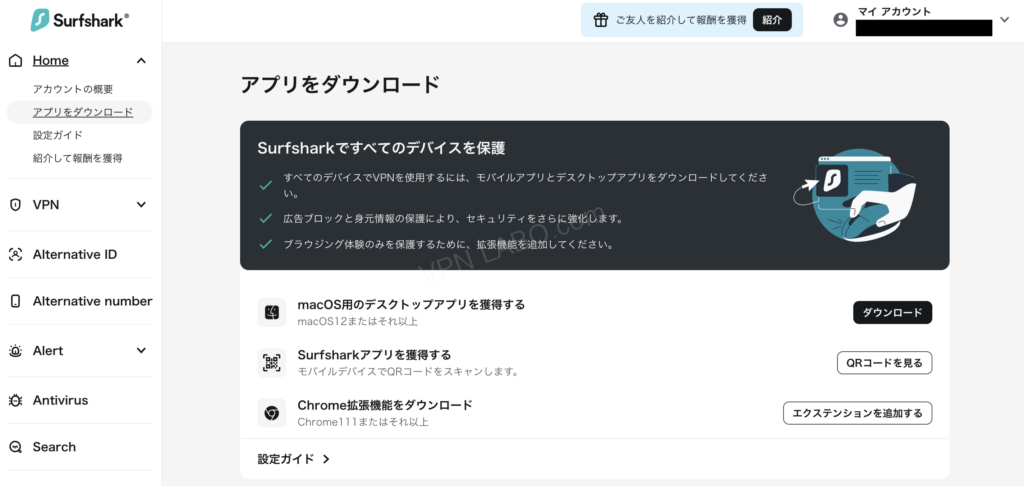Image resolution: width=1024 pixels, height=486 pixels.
Task: Click the Home house icon
Action: pyautogui.click(x=15, y=61)
